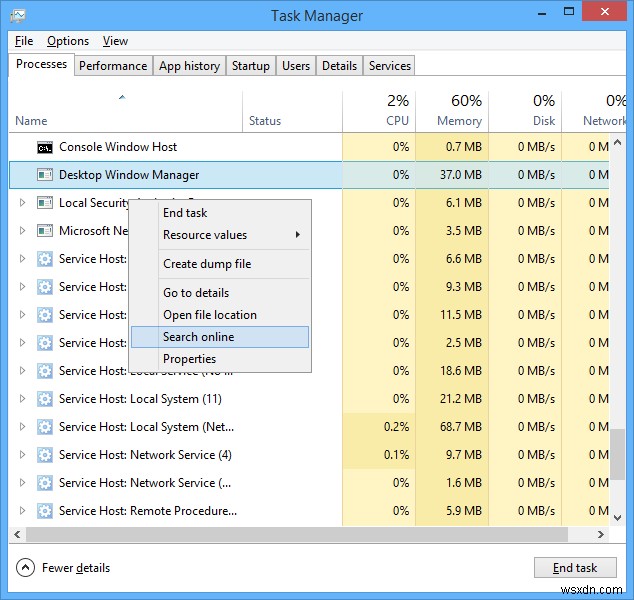Screen dimensions: 634x600
Task: Click the horizontal scrollbar right arrow
Action: pyautogui.click(x=601, y=534)
